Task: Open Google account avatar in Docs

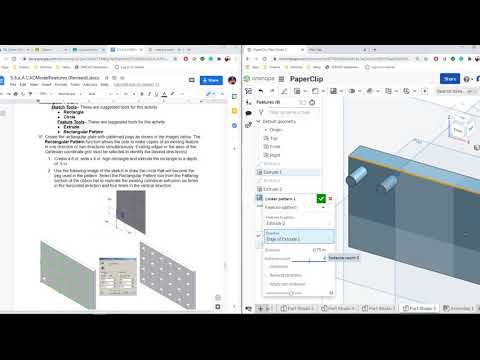Action: [x=232, y=80]
